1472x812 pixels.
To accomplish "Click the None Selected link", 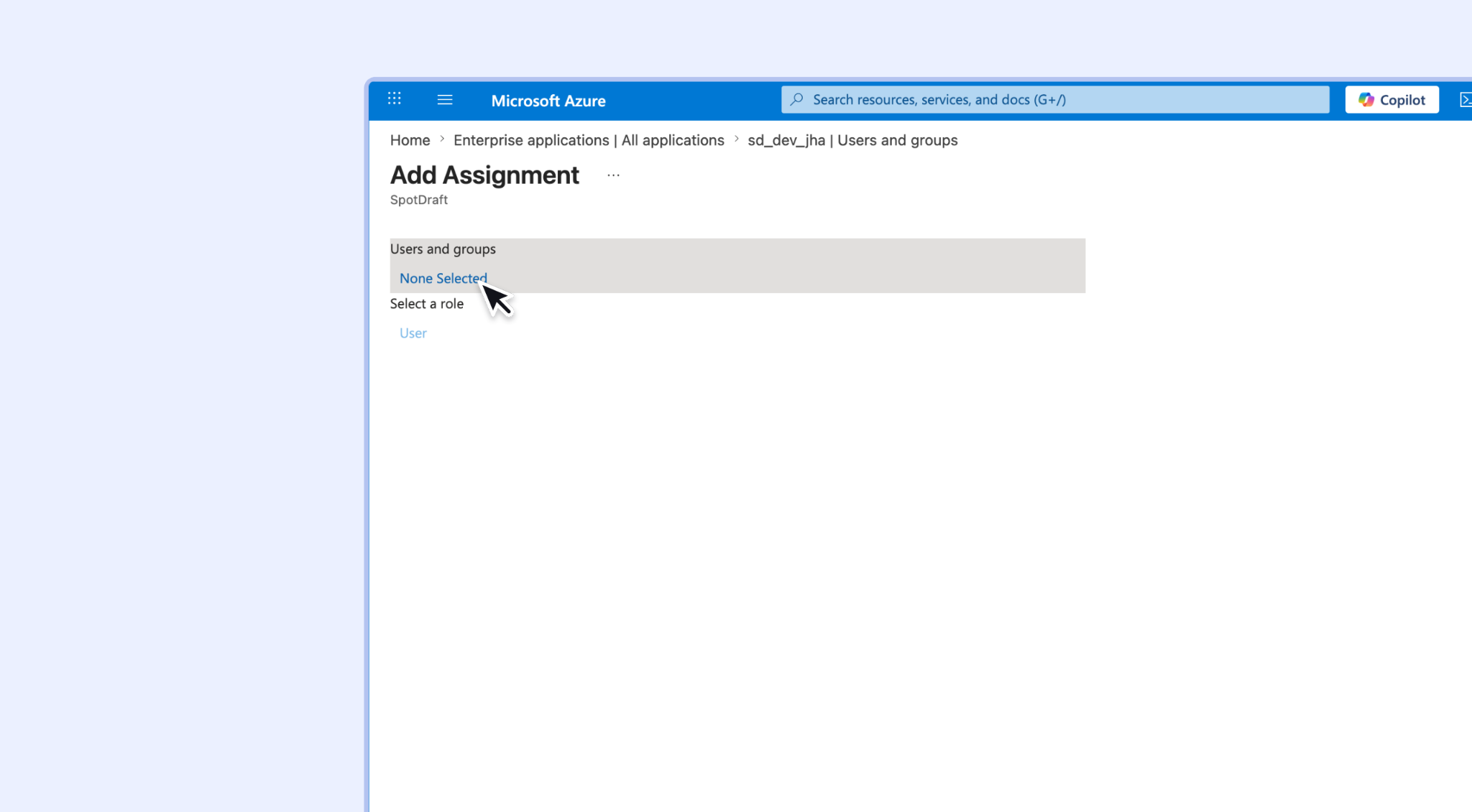I will pos(443,278).
